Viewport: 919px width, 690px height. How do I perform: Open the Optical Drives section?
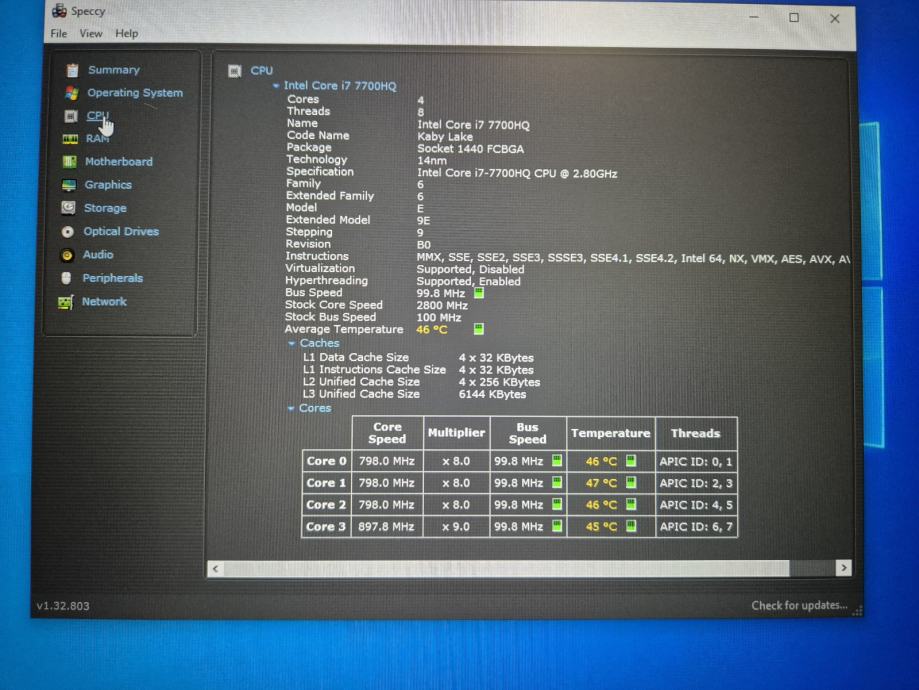tap(121, 232)
